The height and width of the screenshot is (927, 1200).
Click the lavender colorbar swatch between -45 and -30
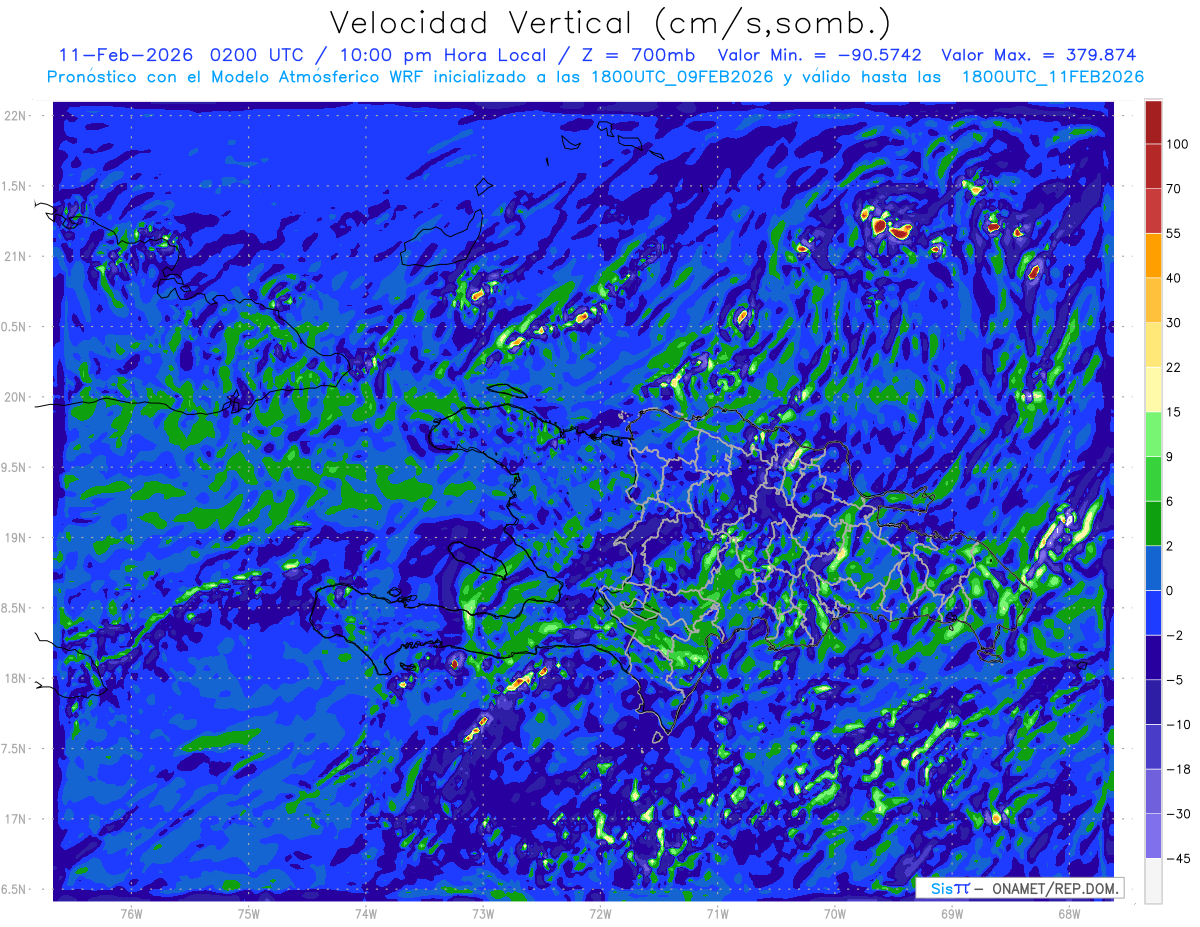[1153, 835]
